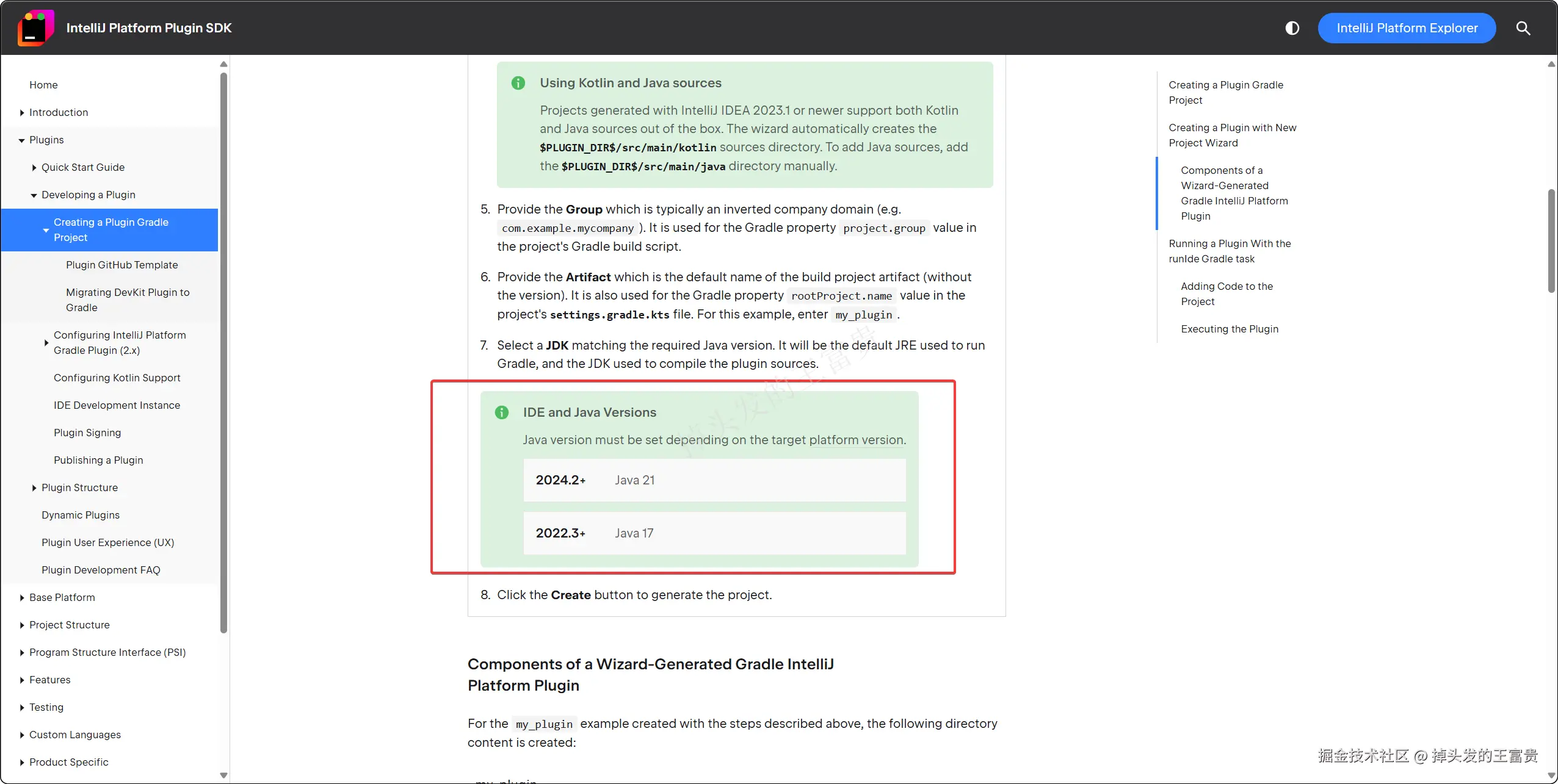Follow the platform version link
The image size is (1558, 784).
(x=856, y=440)
